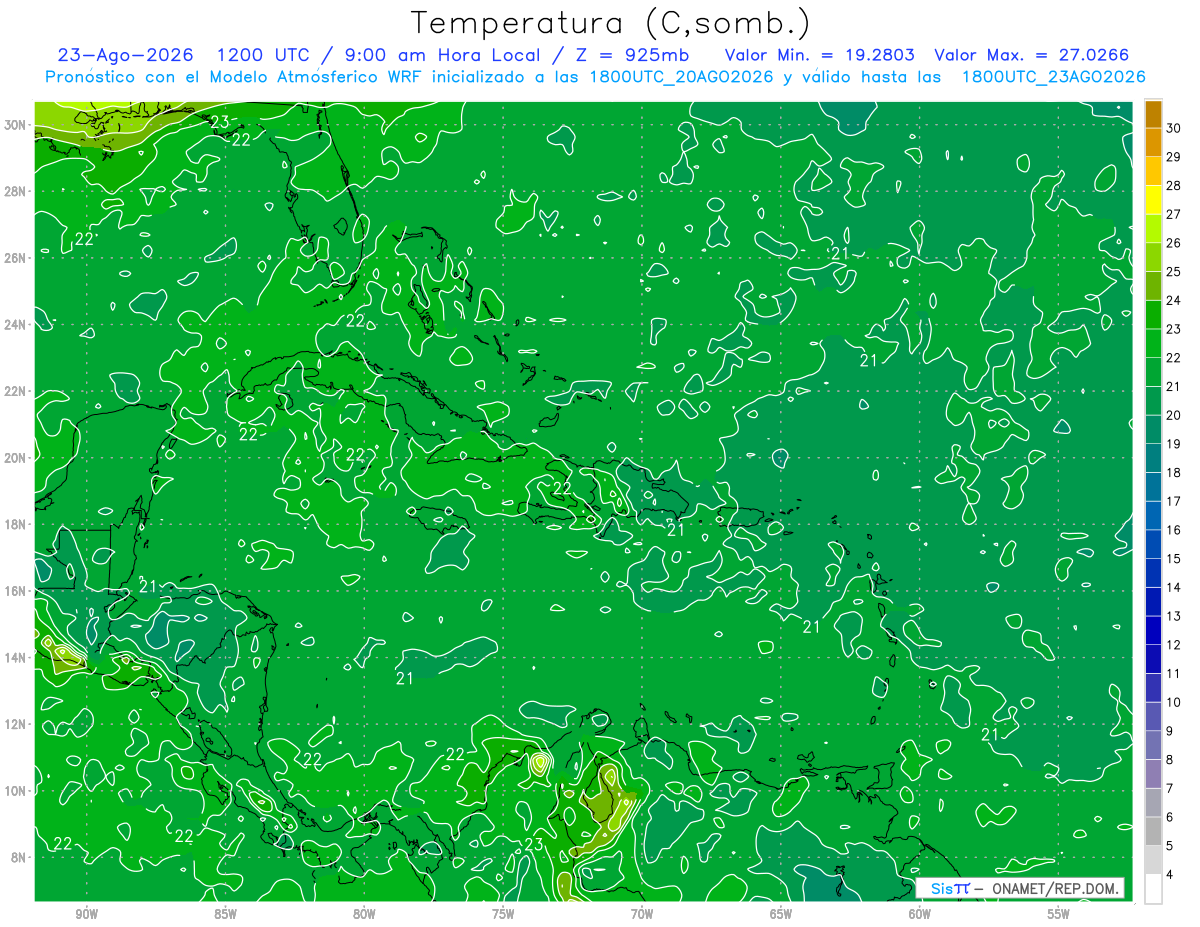The height and width of the screenshot is (927, 1200).
Task: Click colorbar legend label "17"
Action: click(1174, 502)
